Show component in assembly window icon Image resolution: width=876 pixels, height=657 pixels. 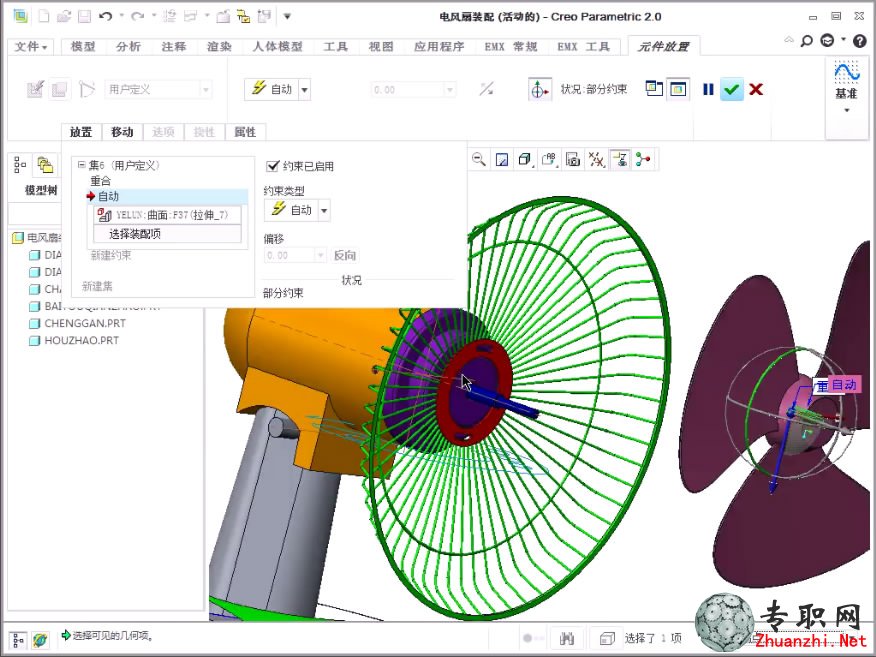(678, 89)
